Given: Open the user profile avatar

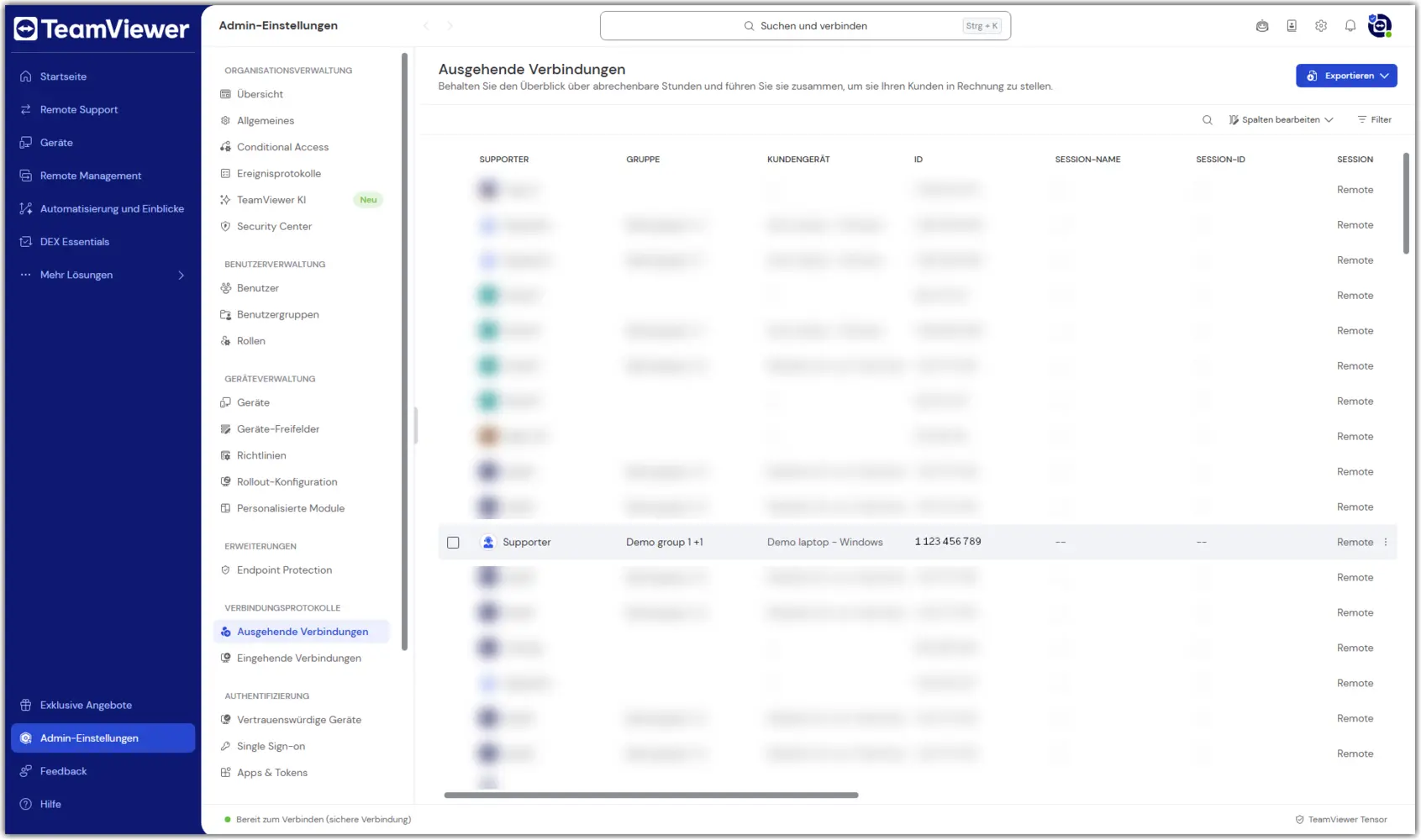Looking at the screenshot, I should pyautogui.click(x=1380, y=26).
